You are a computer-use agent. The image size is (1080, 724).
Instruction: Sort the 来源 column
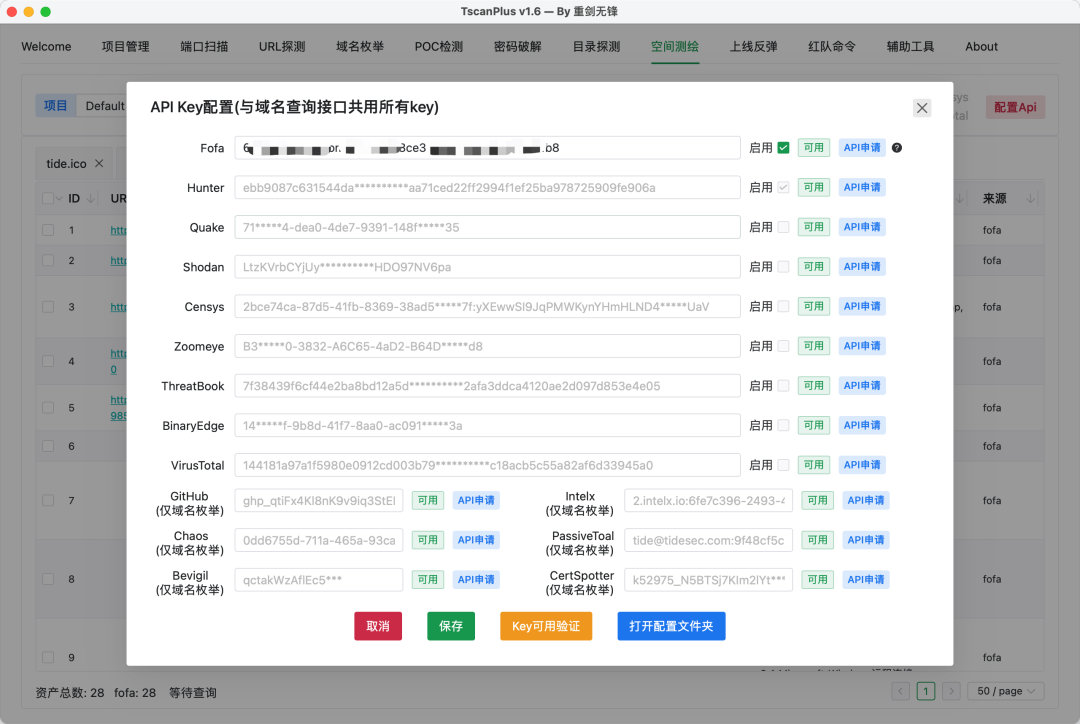(x=1030, y=198)
